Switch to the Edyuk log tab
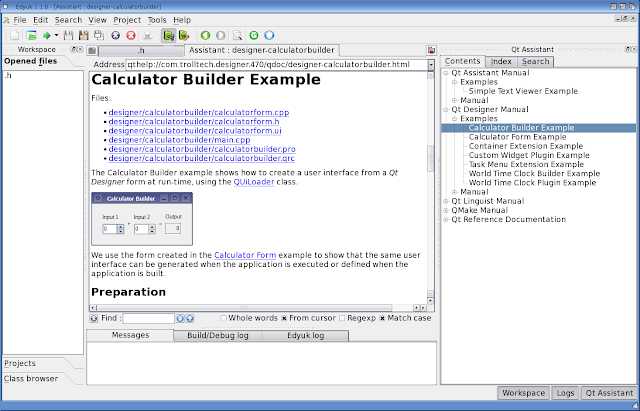 305,336
